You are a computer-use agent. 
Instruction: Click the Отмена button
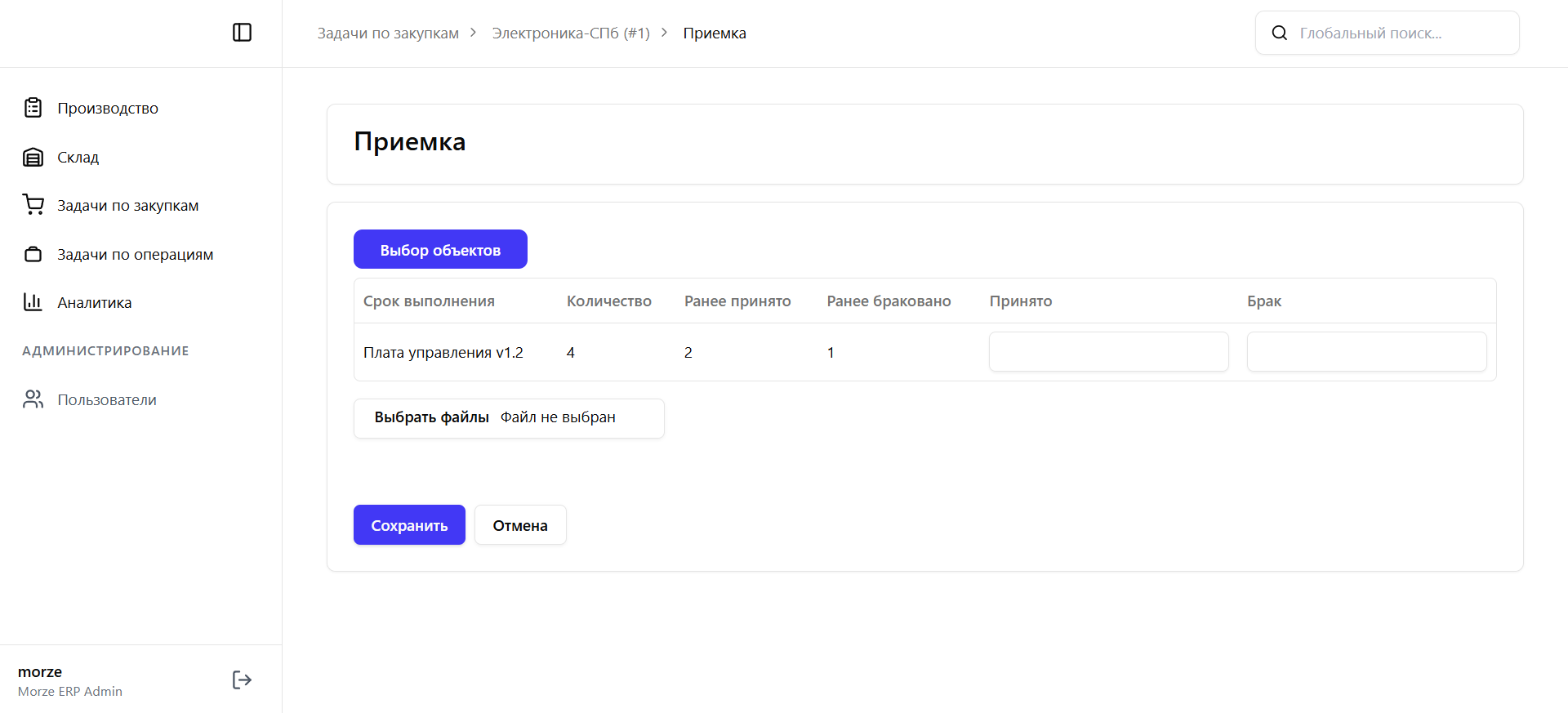tap(520, 524)
